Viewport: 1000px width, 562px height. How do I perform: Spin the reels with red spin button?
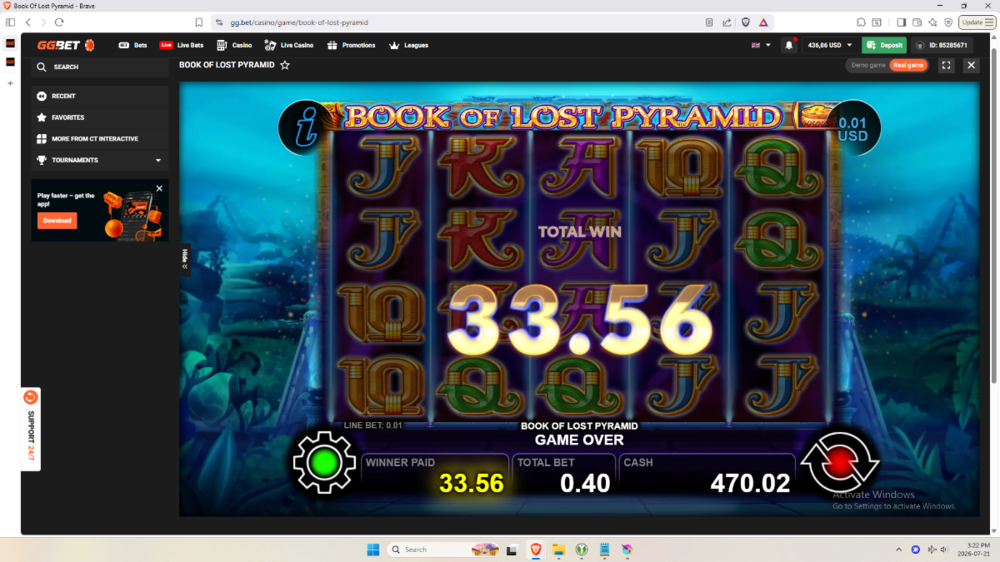tap(840, 462)
